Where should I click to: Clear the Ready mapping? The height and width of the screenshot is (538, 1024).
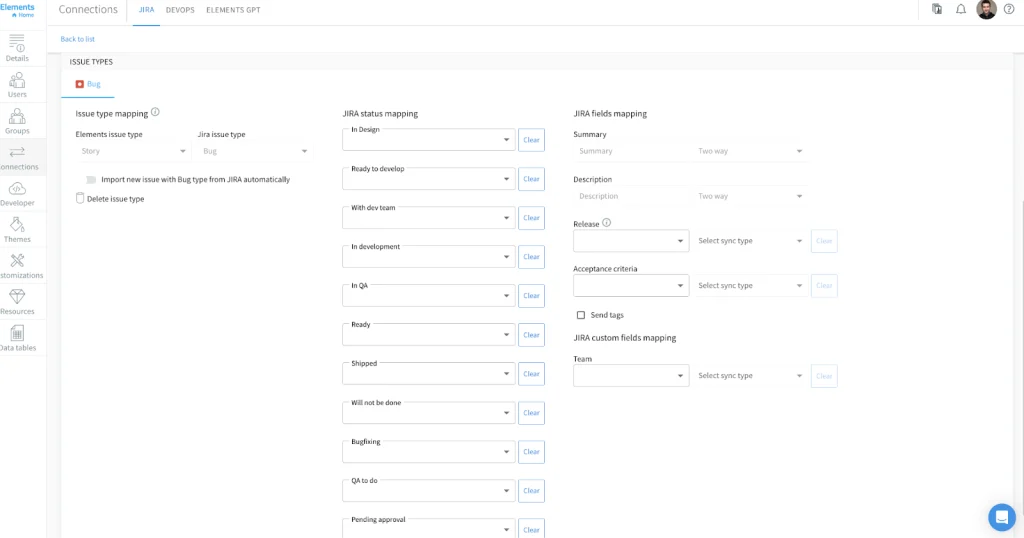point(532,335)
